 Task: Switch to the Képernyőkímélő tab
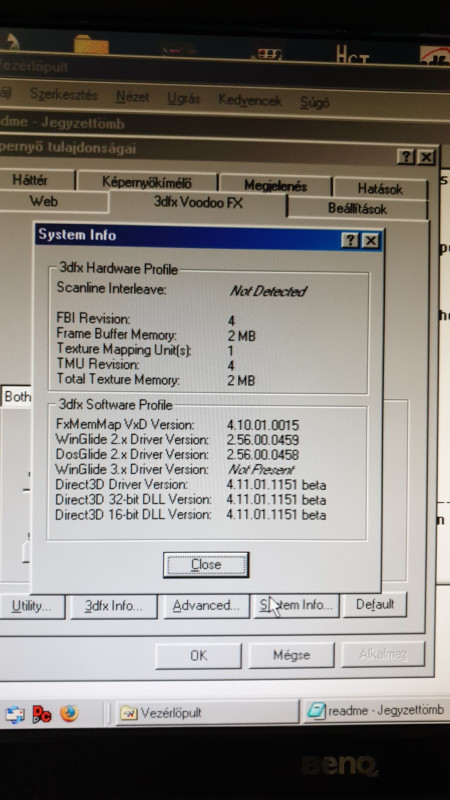(147, 182)
